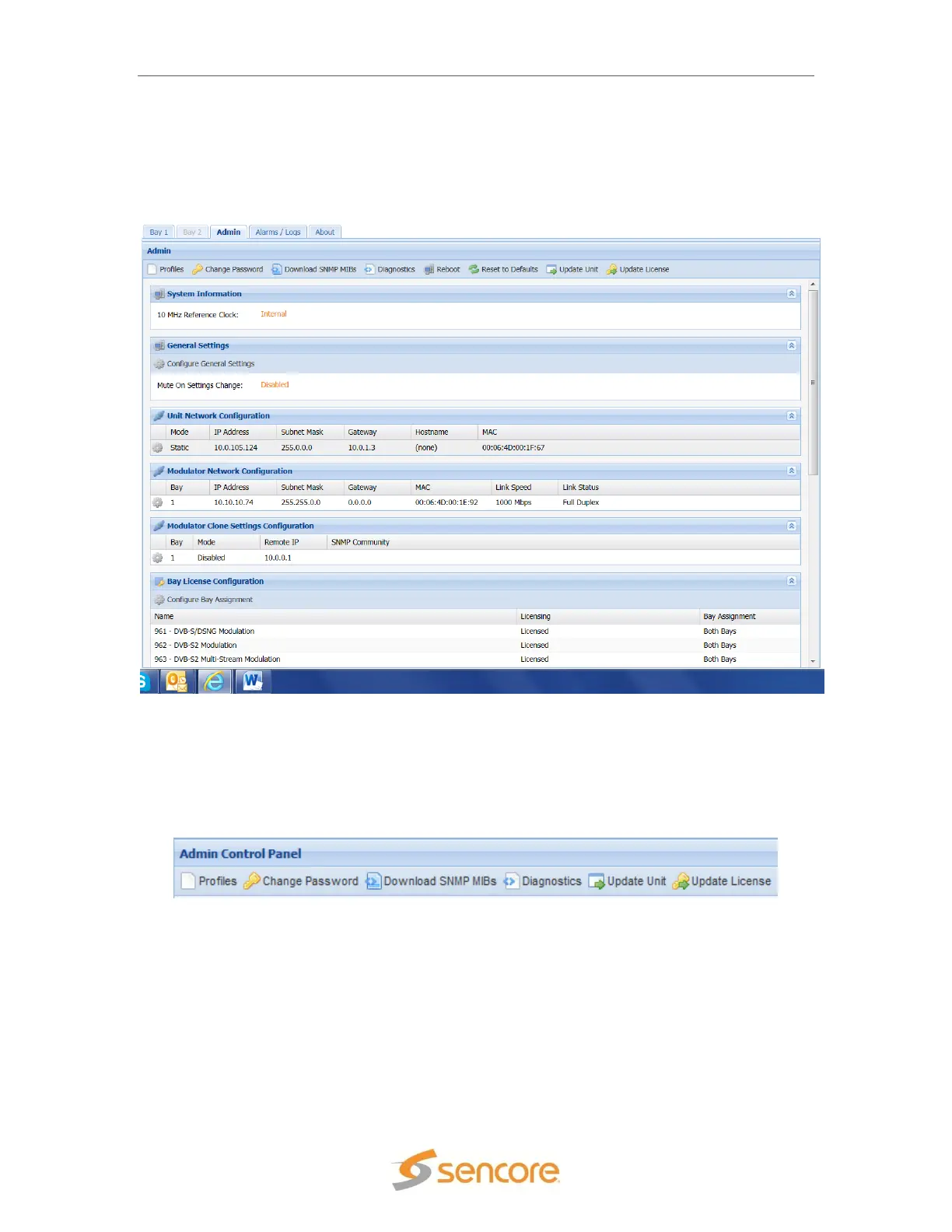The image size is (952, 1232).
Task: Click the '1000 Mbps' link speed cell
Action: (513, 502)
